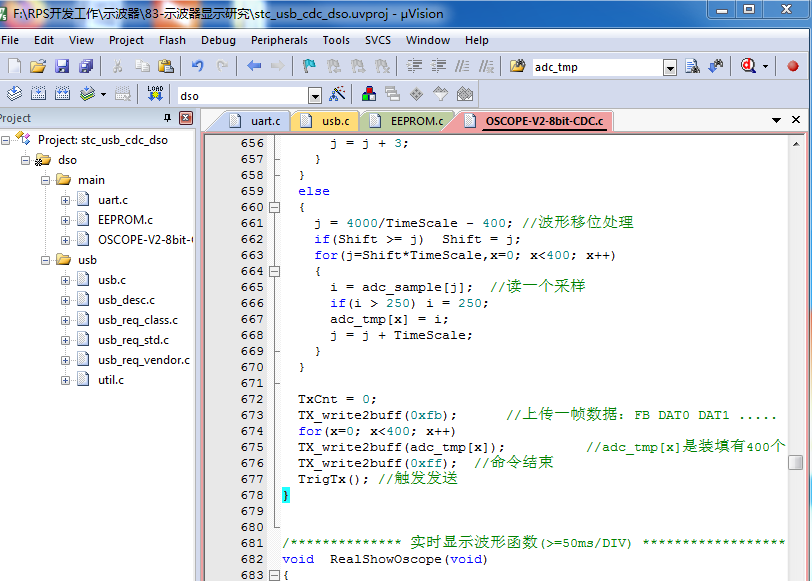812x581 pixels.
Task: Collapse the dso target node
Action: click(x=25, y=160)
